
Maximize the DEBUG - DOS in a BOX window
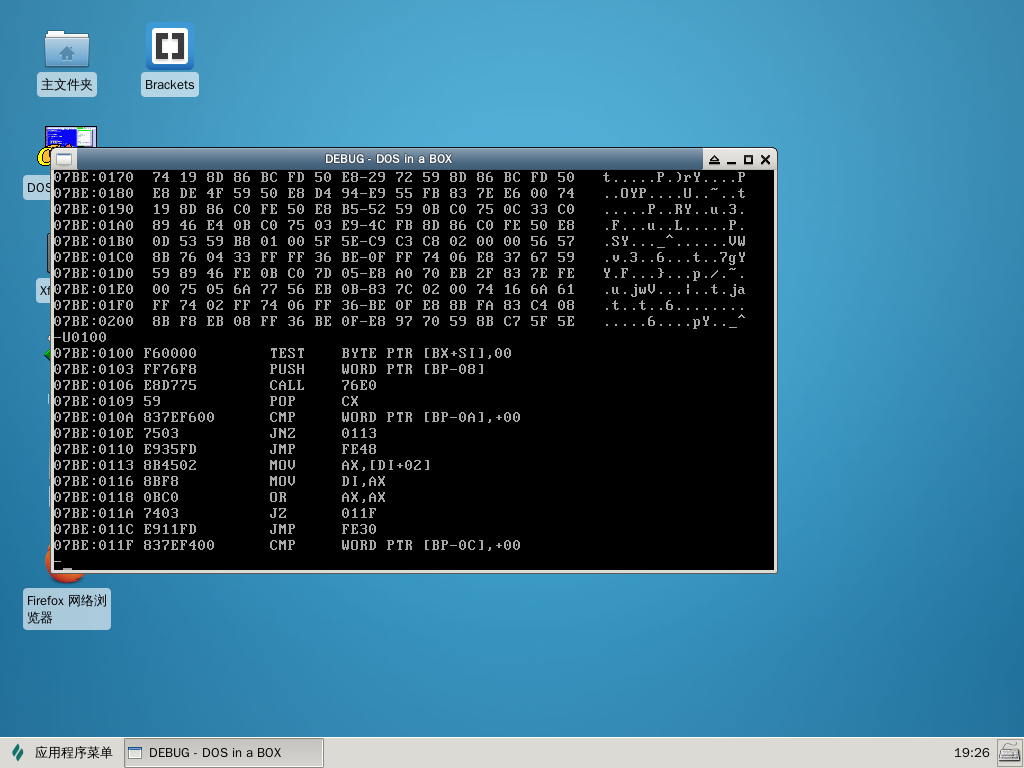[x=748, y=159]
